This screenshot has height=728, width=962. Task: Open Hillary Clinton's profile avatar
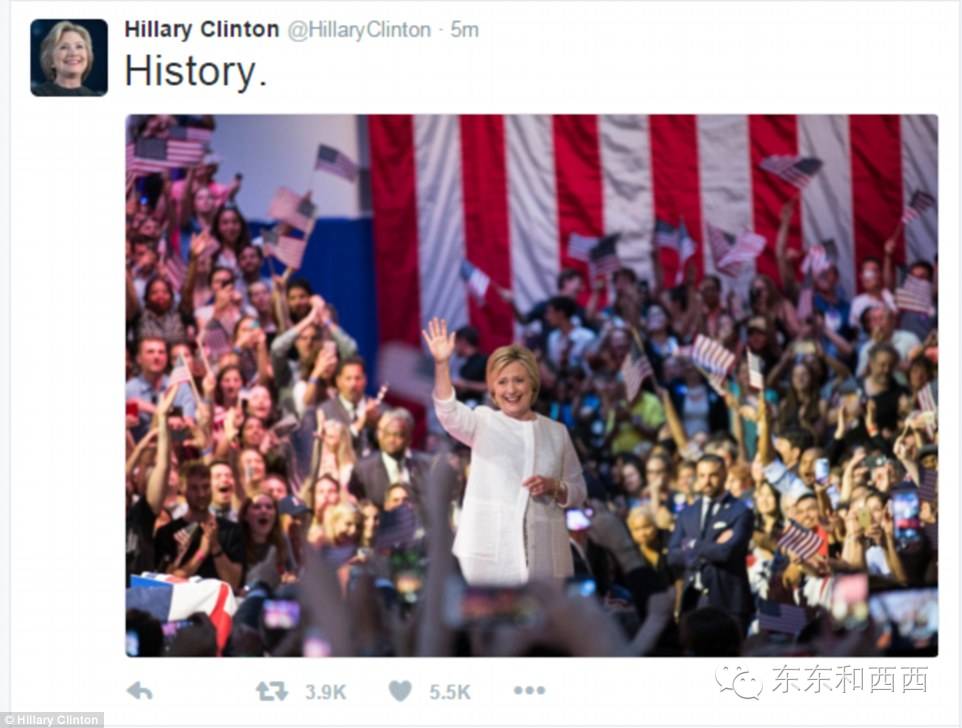tap(69, 58)
